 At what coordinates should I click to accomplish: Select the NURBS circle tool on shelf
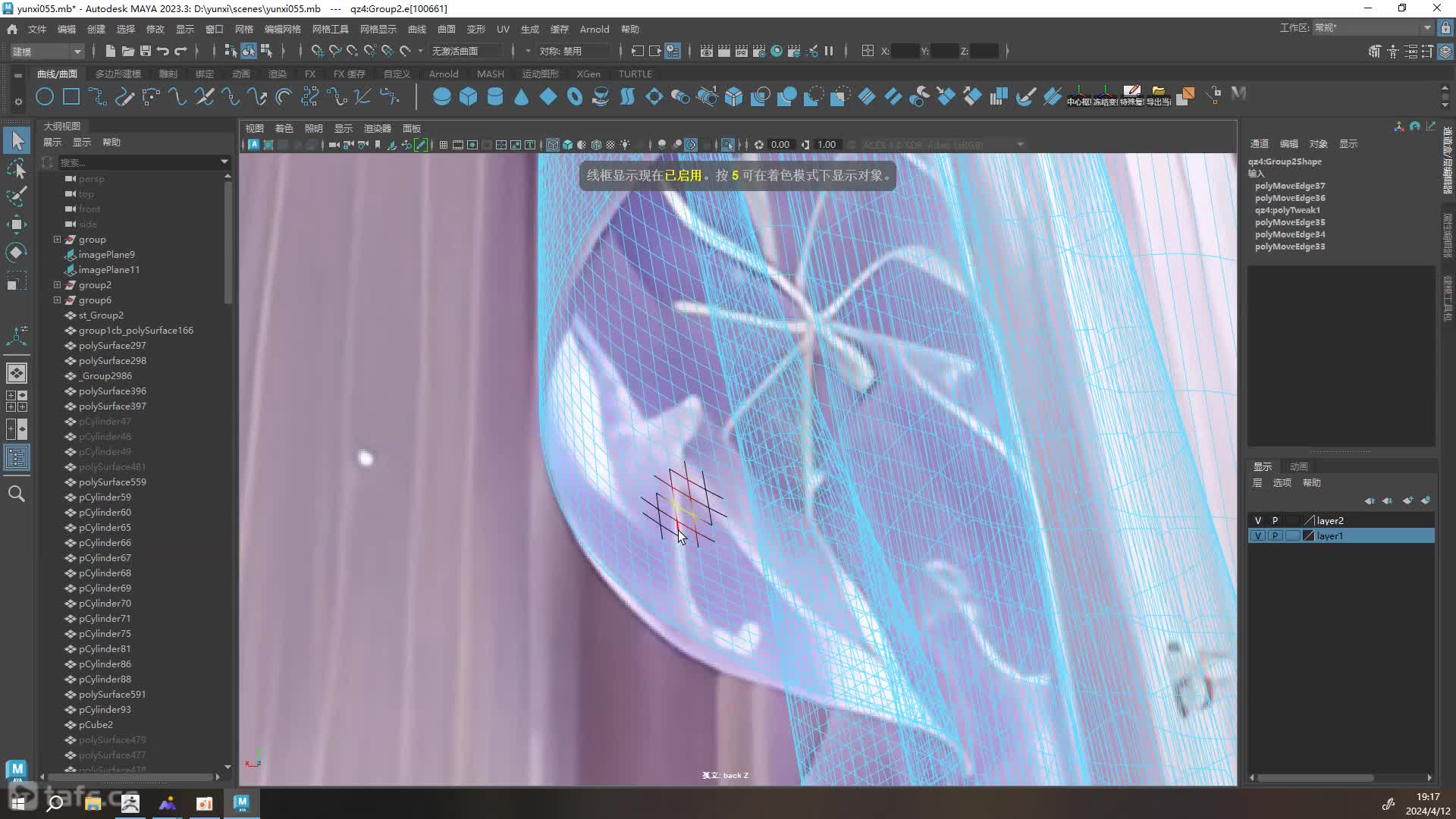coord(45,96)
